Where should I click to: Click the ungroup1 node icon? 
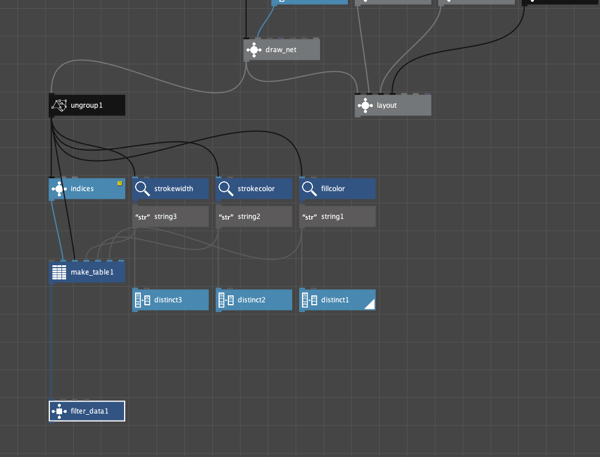click(x=59, y=105)
